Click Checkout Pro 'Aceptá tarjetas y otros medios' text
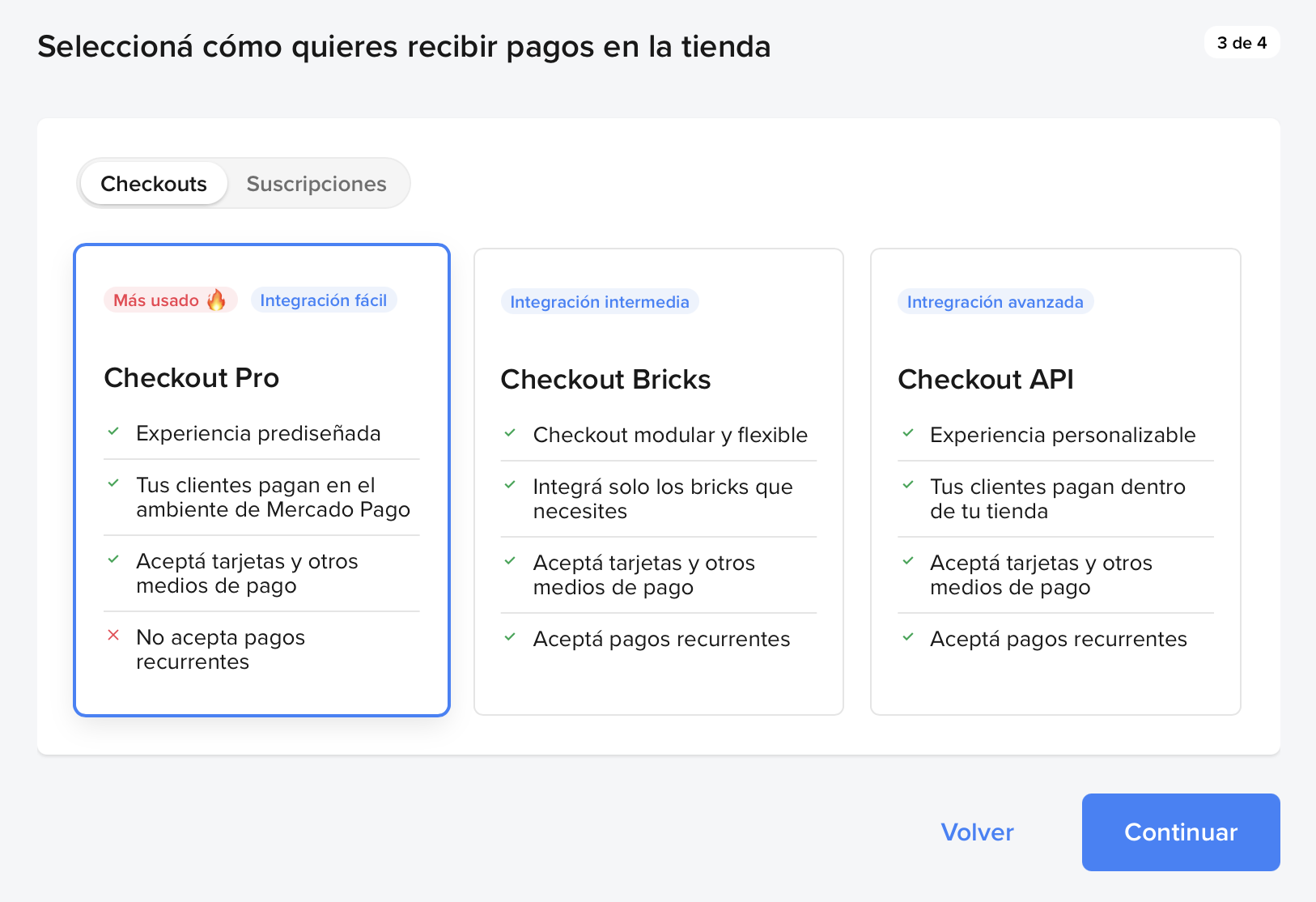1316x902 pixels. click(x=247, y=573)
